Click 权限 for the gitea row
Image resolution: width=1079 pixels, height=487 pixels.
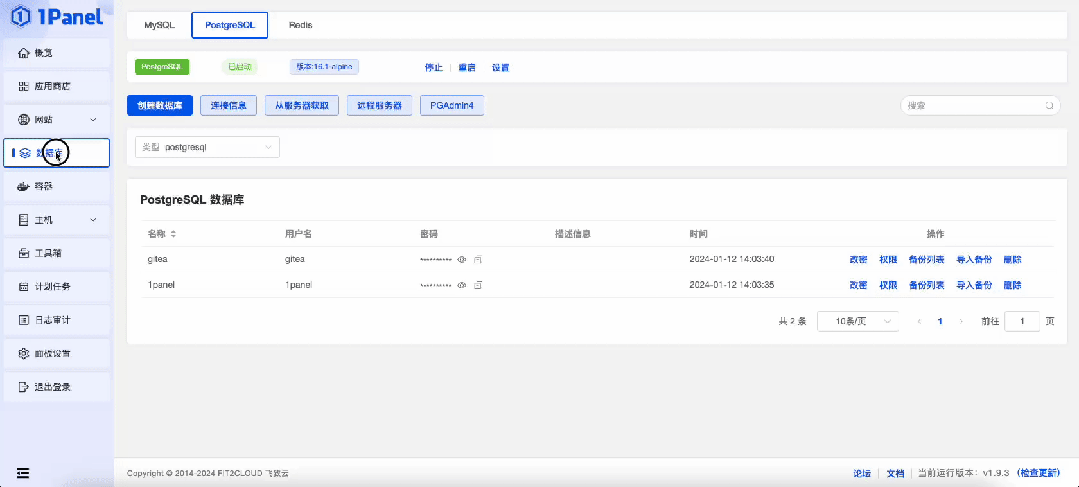click(x=888, y=260)
